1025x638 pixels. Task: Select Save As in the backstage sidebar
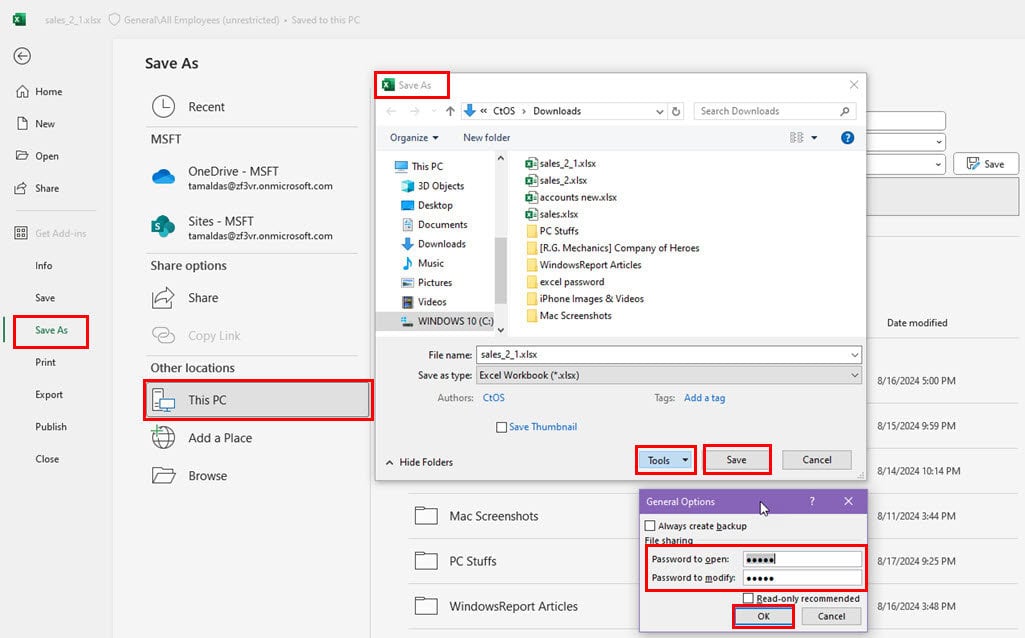coord(51,330)
